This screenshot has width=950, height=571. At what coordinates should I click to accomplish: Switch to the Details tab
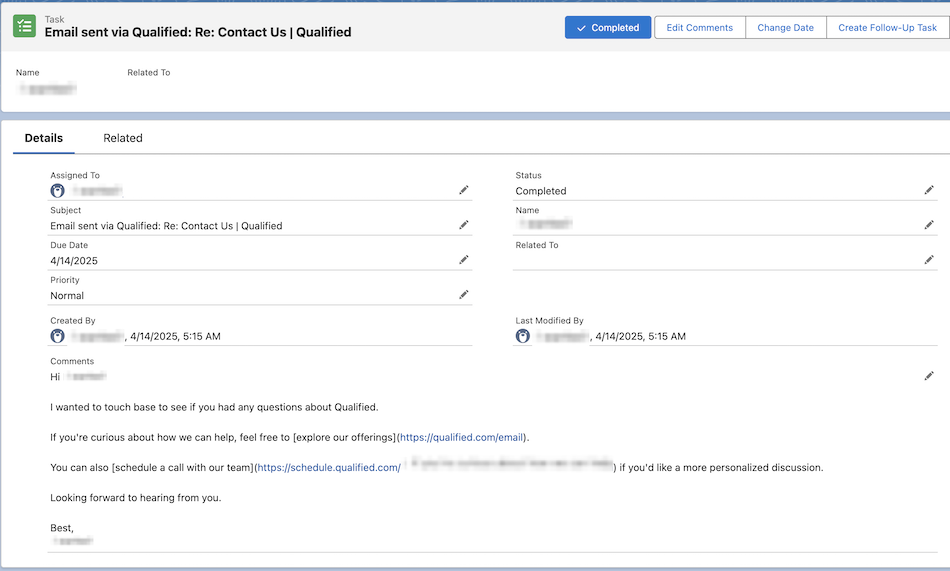click(x=44, y=138)
